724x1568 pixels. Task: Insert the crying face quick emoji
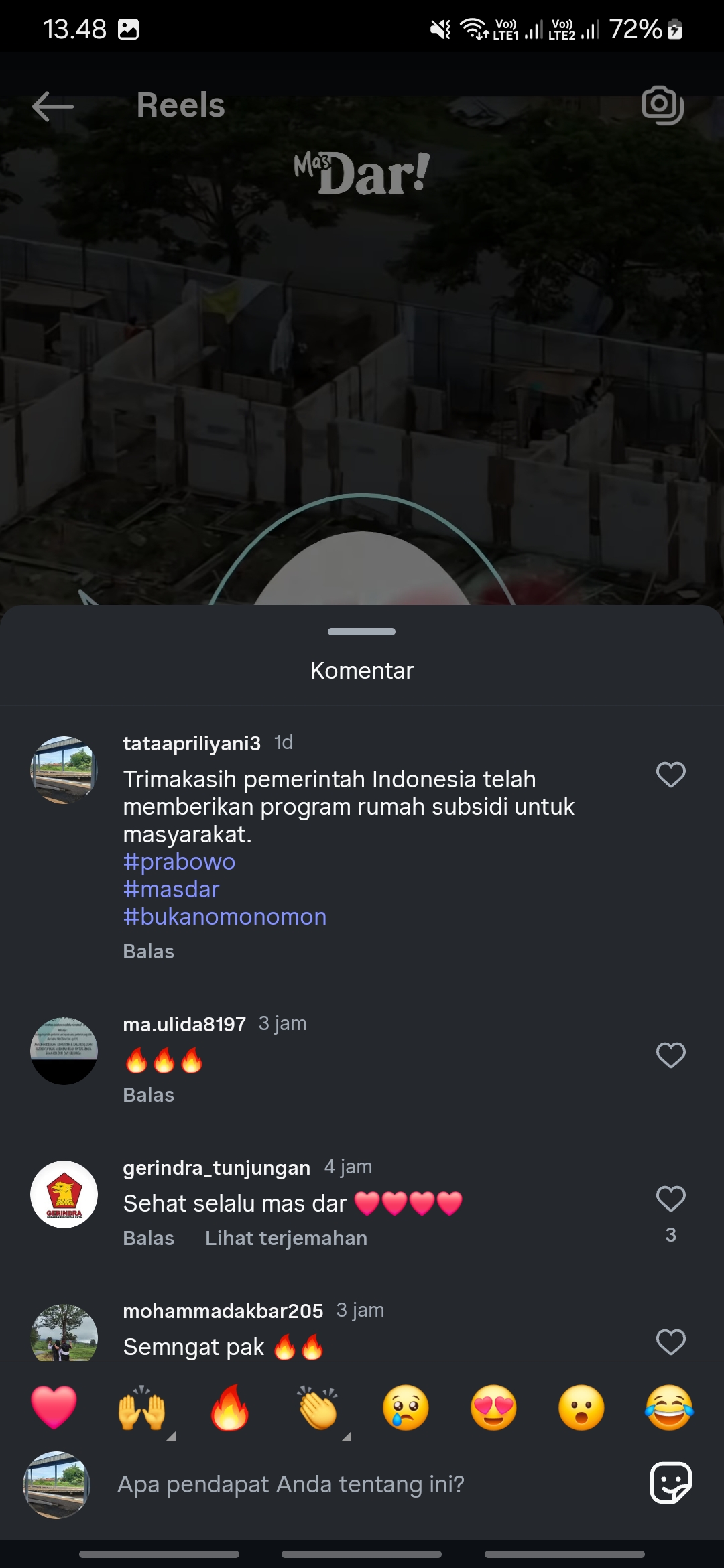[x=406, y=1407]
